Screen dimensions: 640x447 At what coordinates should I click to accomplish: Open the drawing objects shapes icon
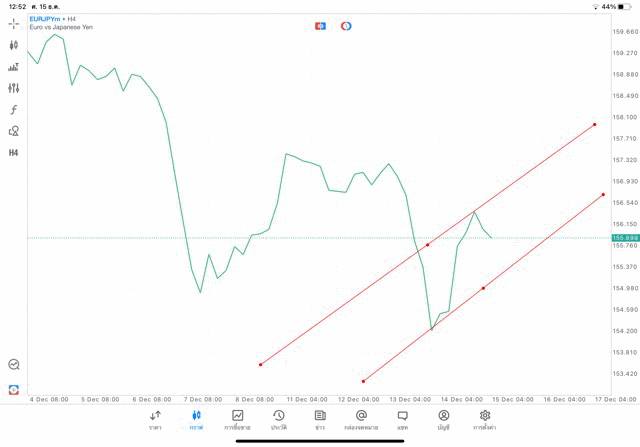coord(14,131)
